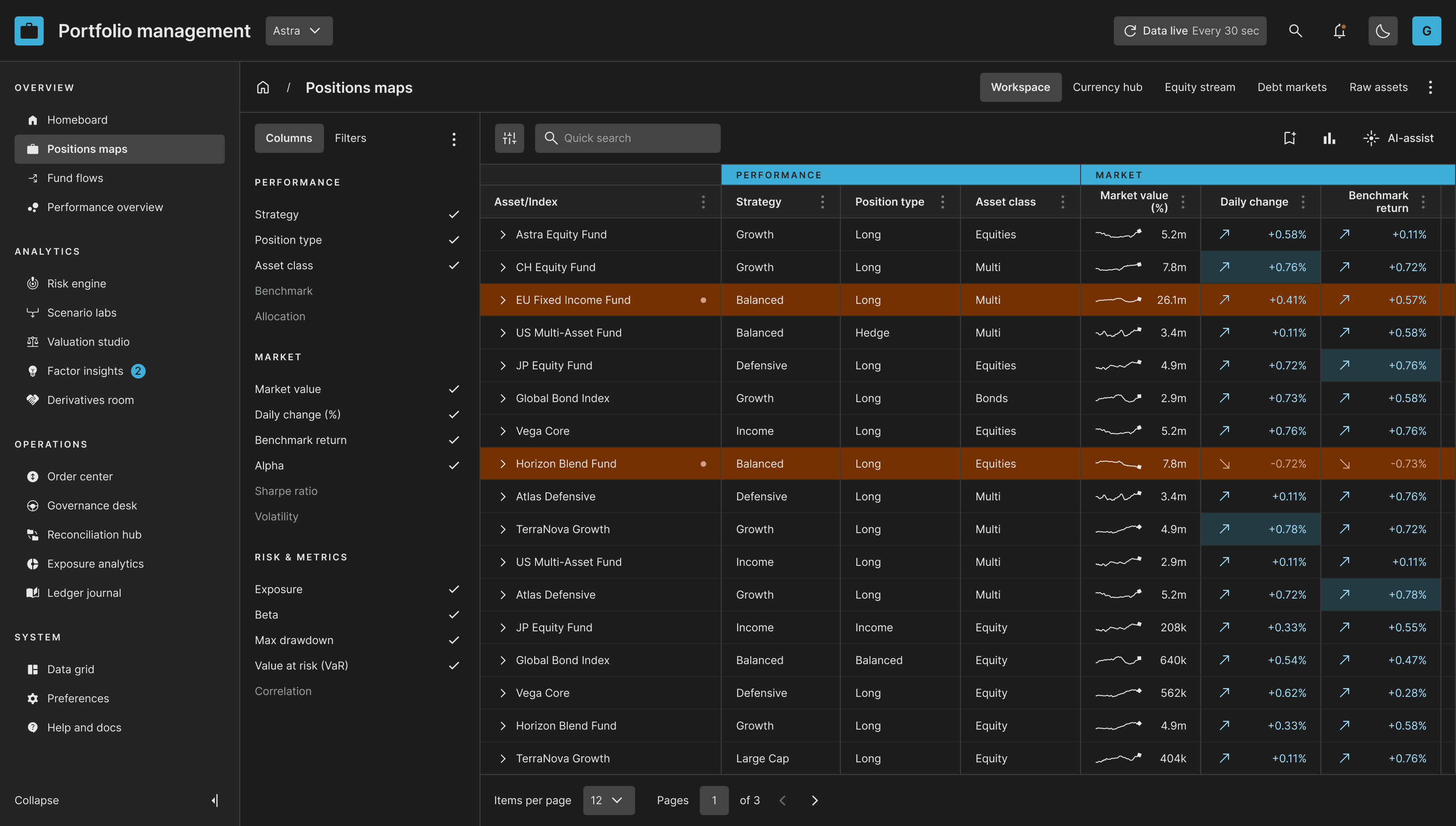Open the bar chart view icon
The width and height of the screenshot is (1456, 826).
(x=1329, y=138)
